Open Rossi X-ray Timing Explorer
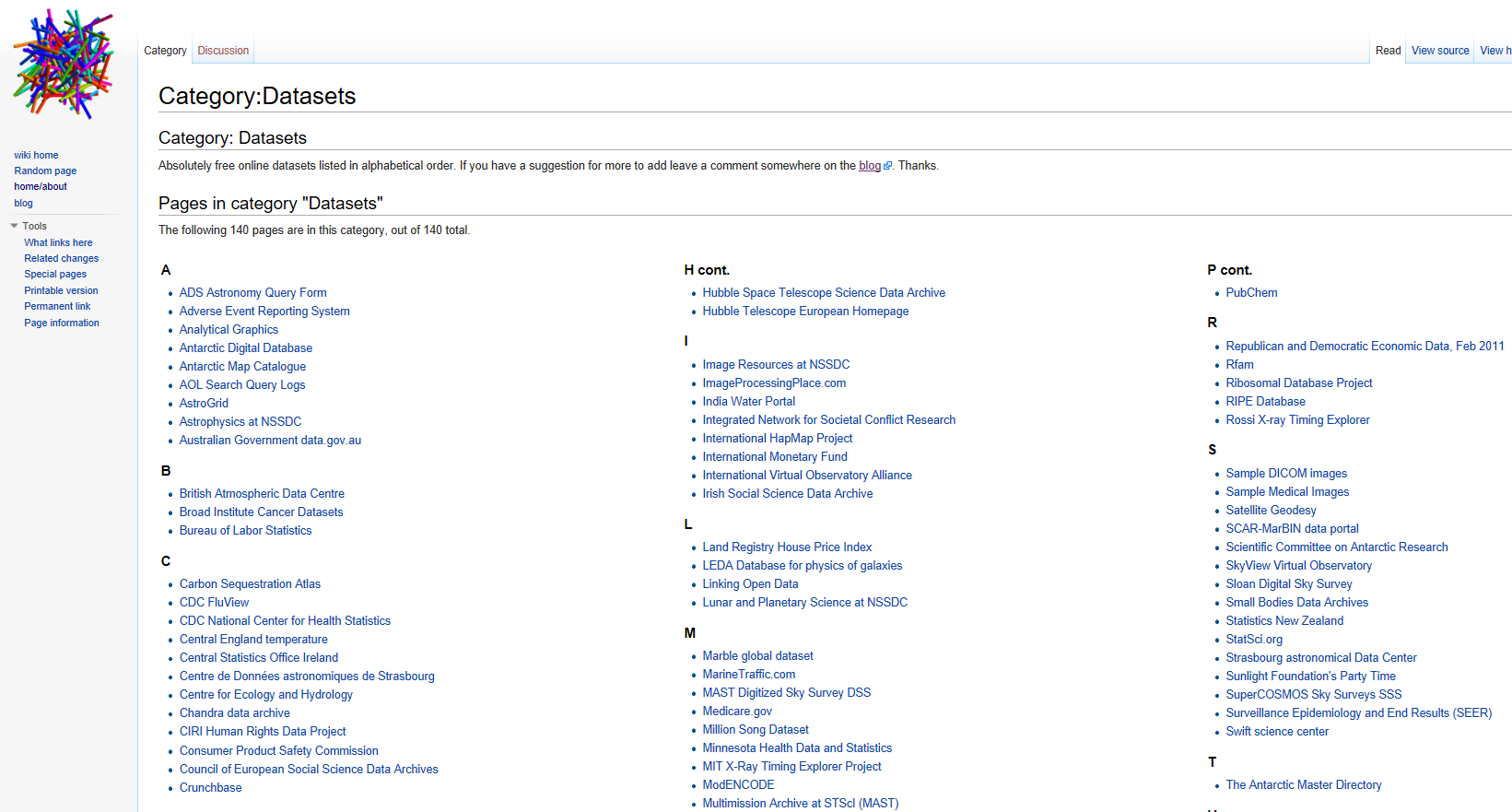 [1297, 419]
